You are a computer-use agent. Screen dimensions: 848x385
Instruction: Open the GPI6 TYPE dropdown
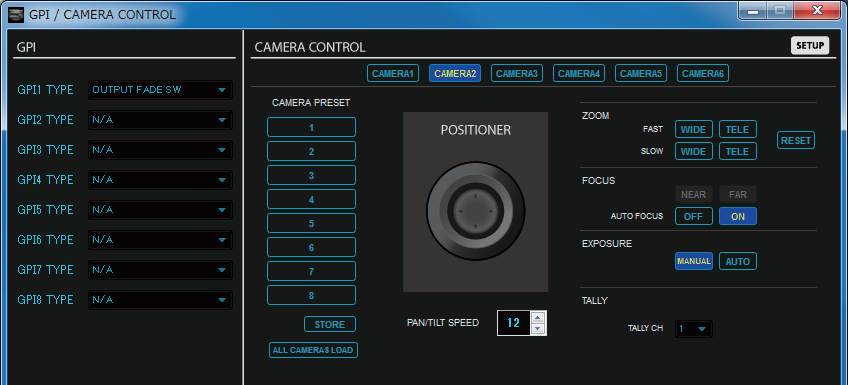coord(160,240)
